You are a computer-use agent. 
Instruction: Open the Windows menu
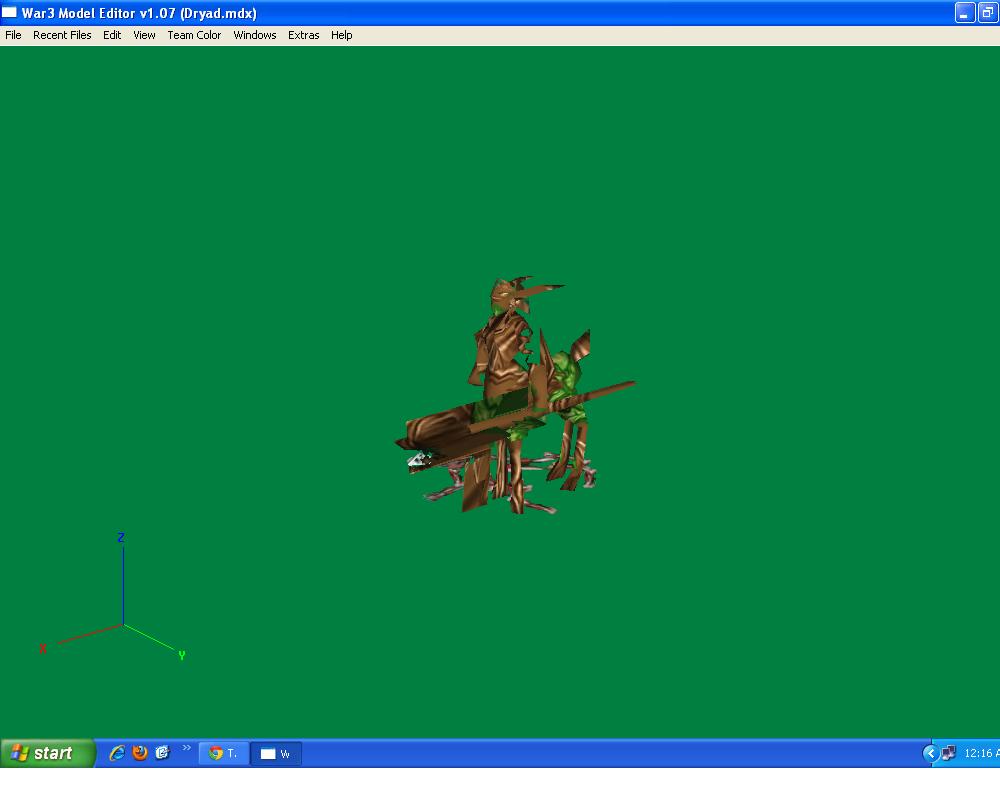[254, 35]
